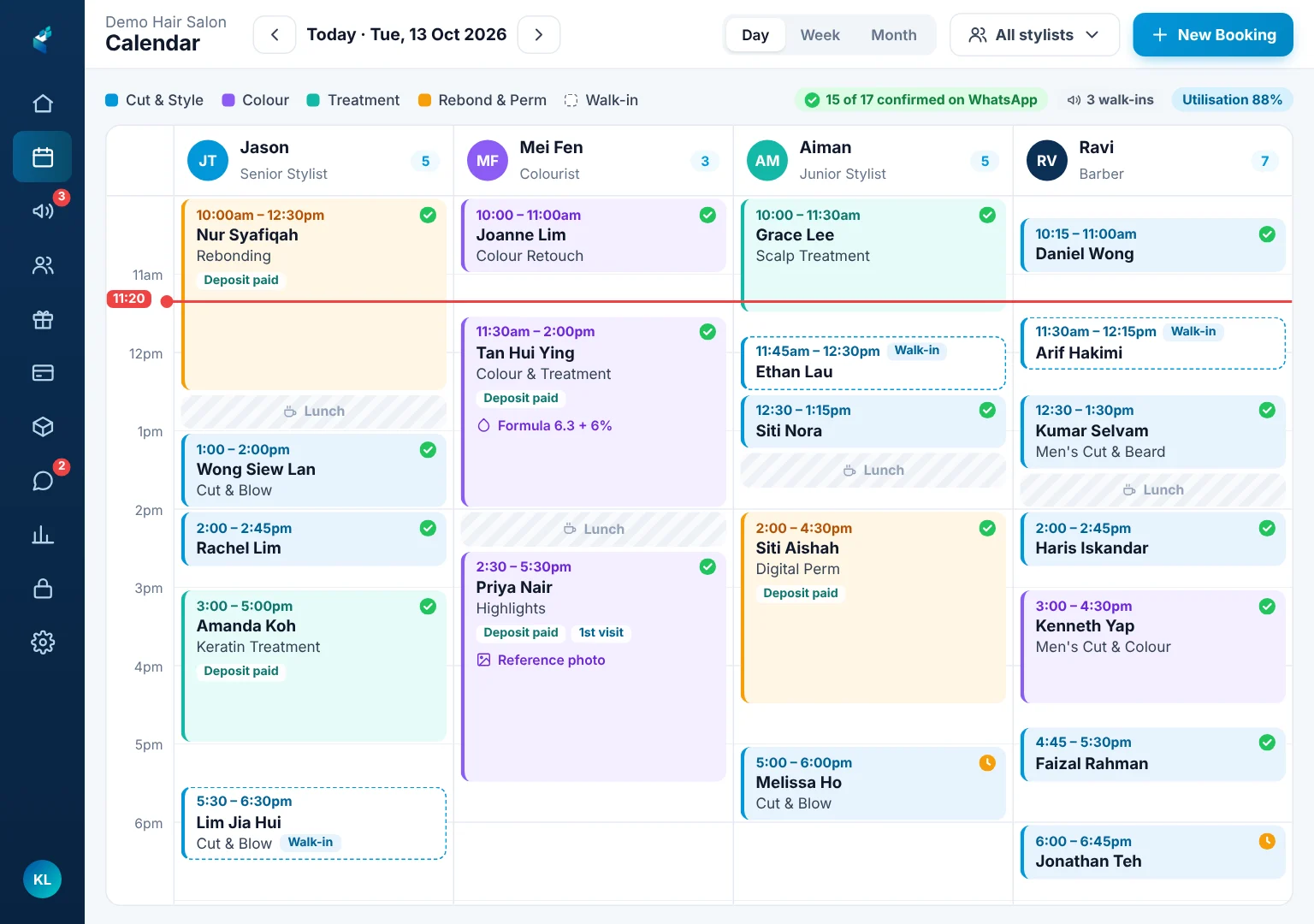Open the settings gear icon
The image size is (1314, 924).
[43, 643]
